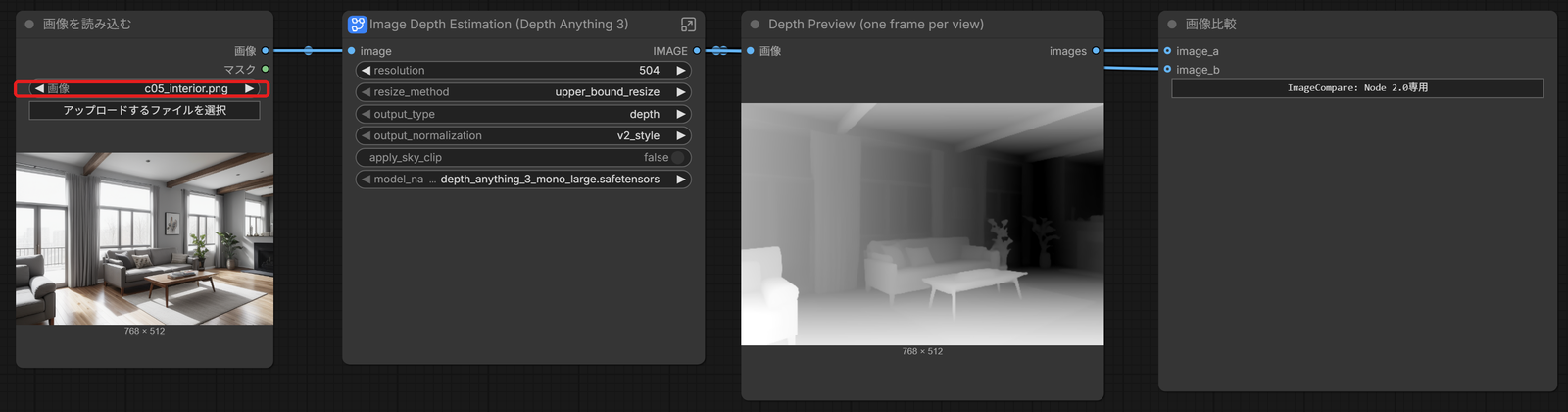Decrease the resolution value
The width and height of the screenshot is (1568, 412).
366,71
